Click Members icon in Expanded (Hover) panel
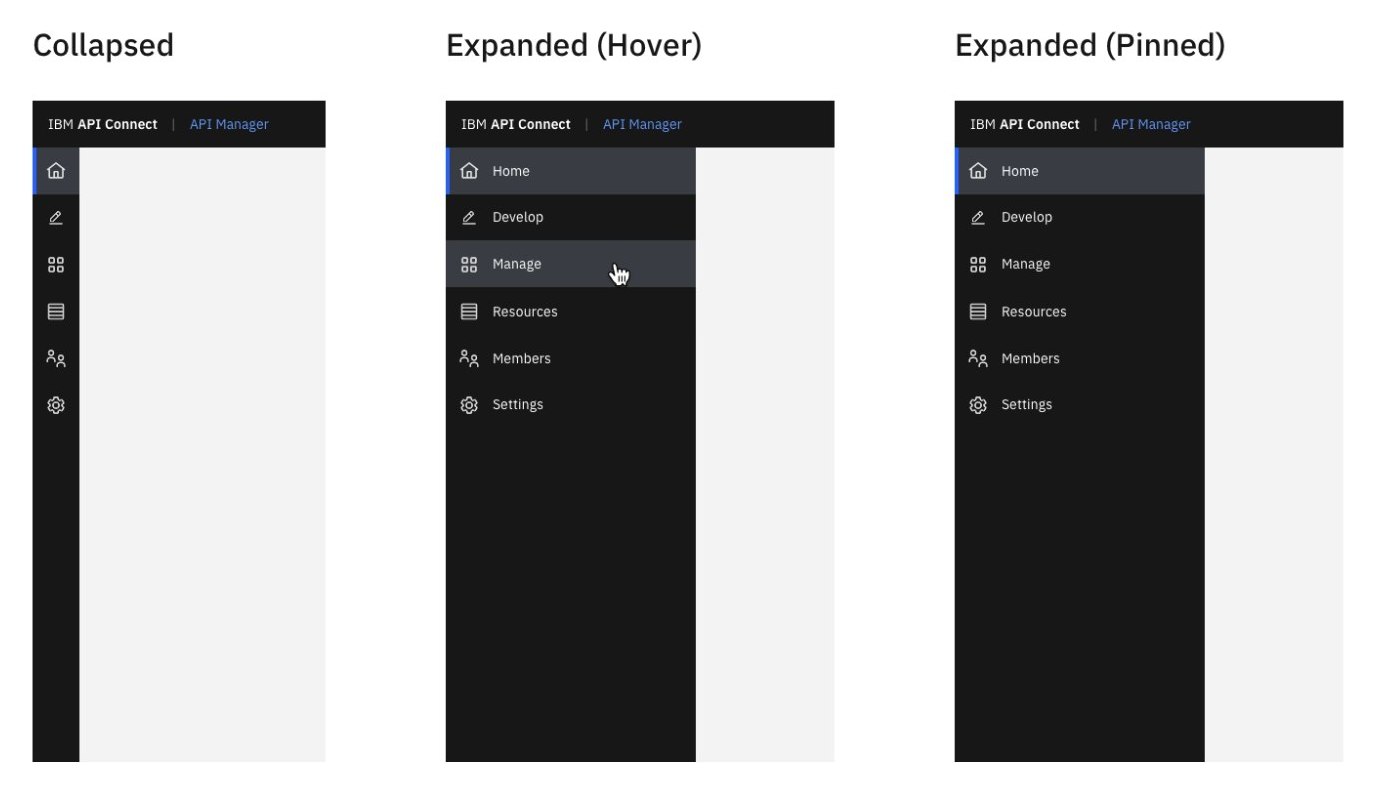The width and height of the screenshot is (1375, 794). pos(469,358)
